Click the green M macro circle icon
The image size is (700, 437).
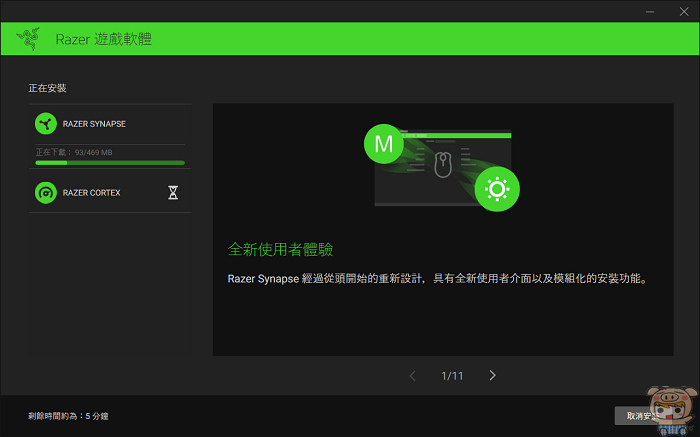(x=383, y=144)
